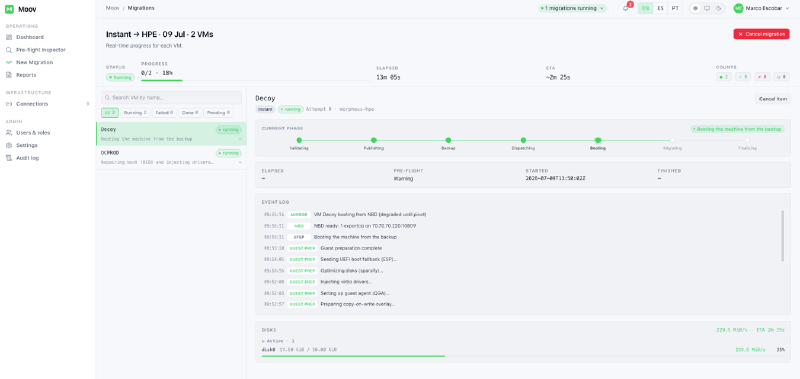Open Users & roles
The image size is (800, 379).
point(33,133)
